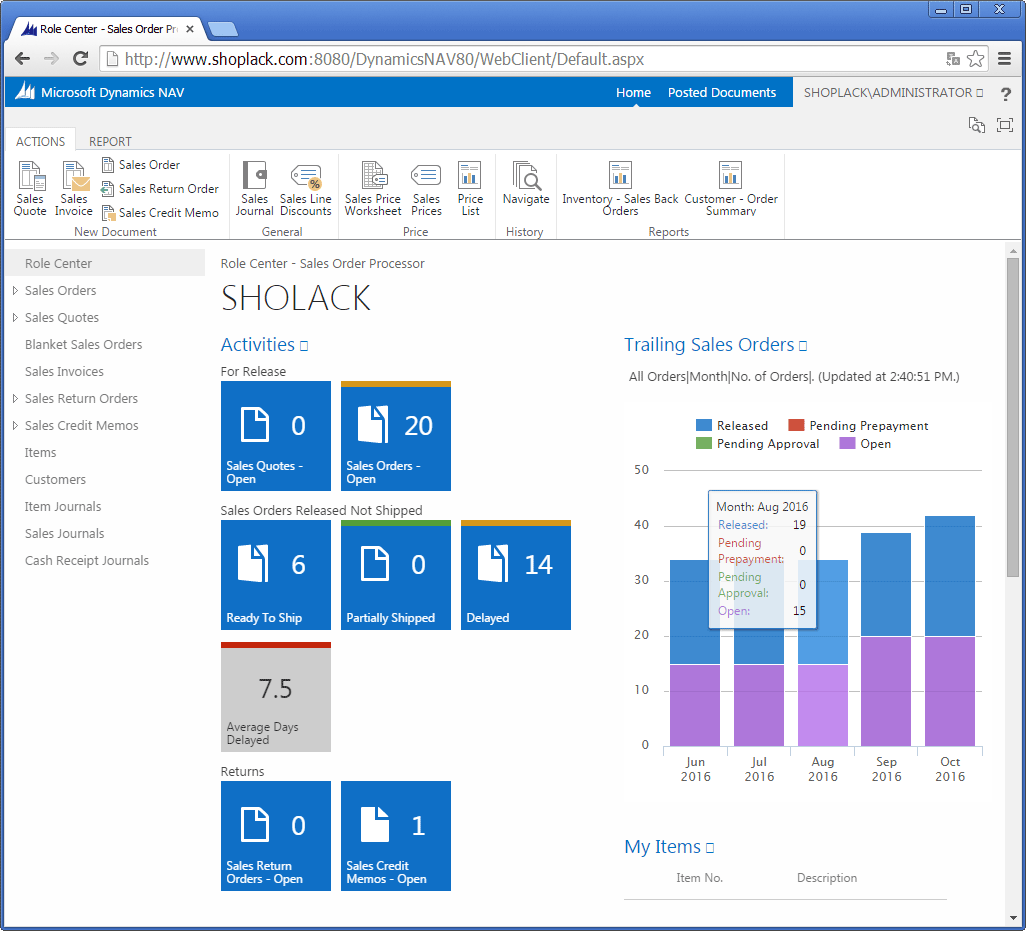This screenshot has width=1026, height=931.
Task: Open the Delayed orders tile
Action: pyautogui.click(x=516, y=575)
